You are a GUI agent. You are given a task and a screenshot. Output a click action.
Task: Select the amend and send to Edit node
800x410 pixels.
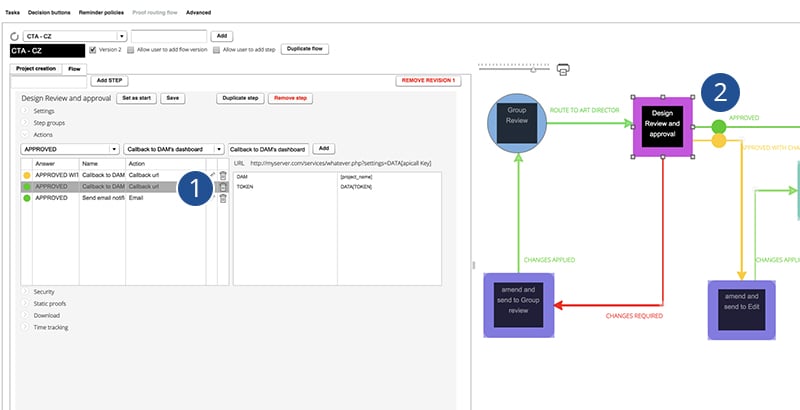click(x=741, y=310)
